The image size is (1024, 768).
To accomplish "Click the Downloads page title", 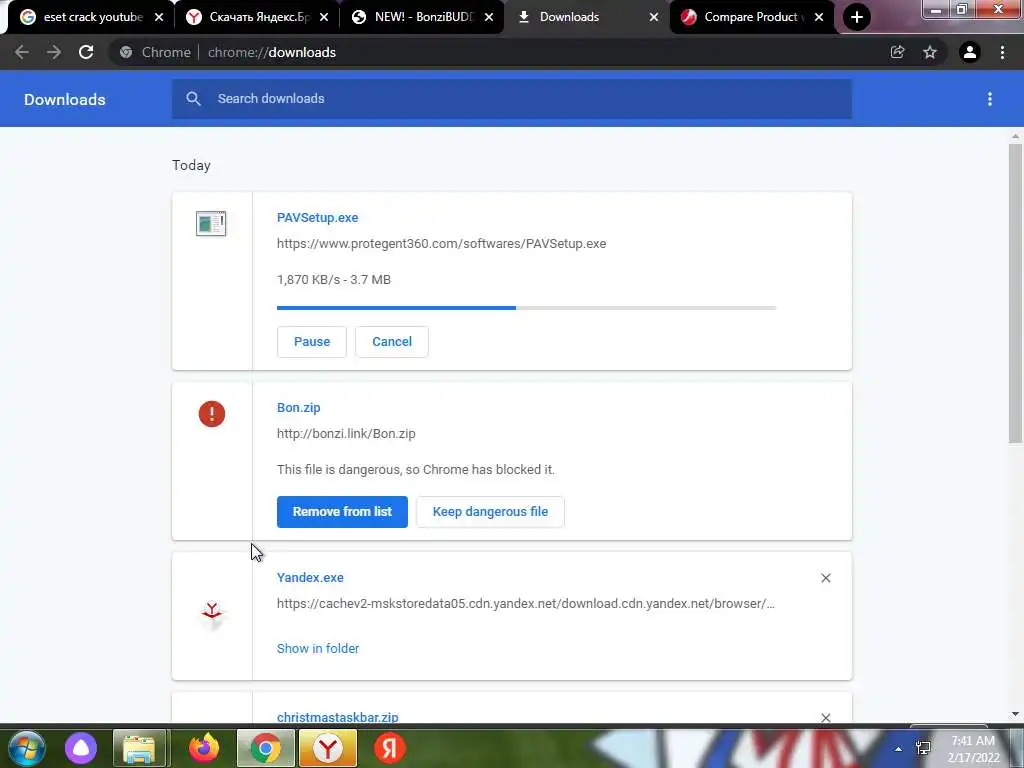I will pyautogui.click(x=65, y=99).
